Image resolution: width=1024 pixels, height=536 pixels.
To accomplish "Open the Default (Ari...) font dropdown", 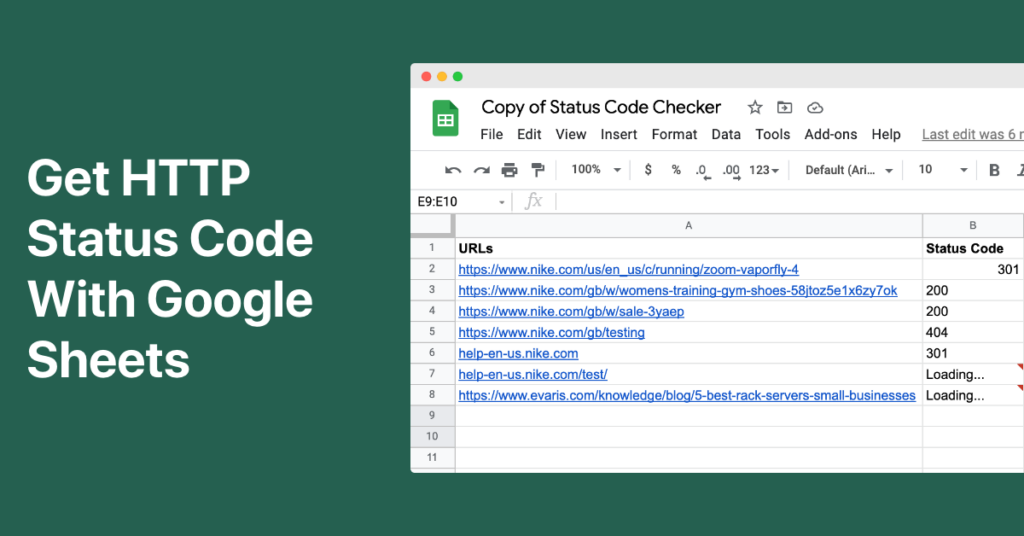I will [x=848, y=170].
